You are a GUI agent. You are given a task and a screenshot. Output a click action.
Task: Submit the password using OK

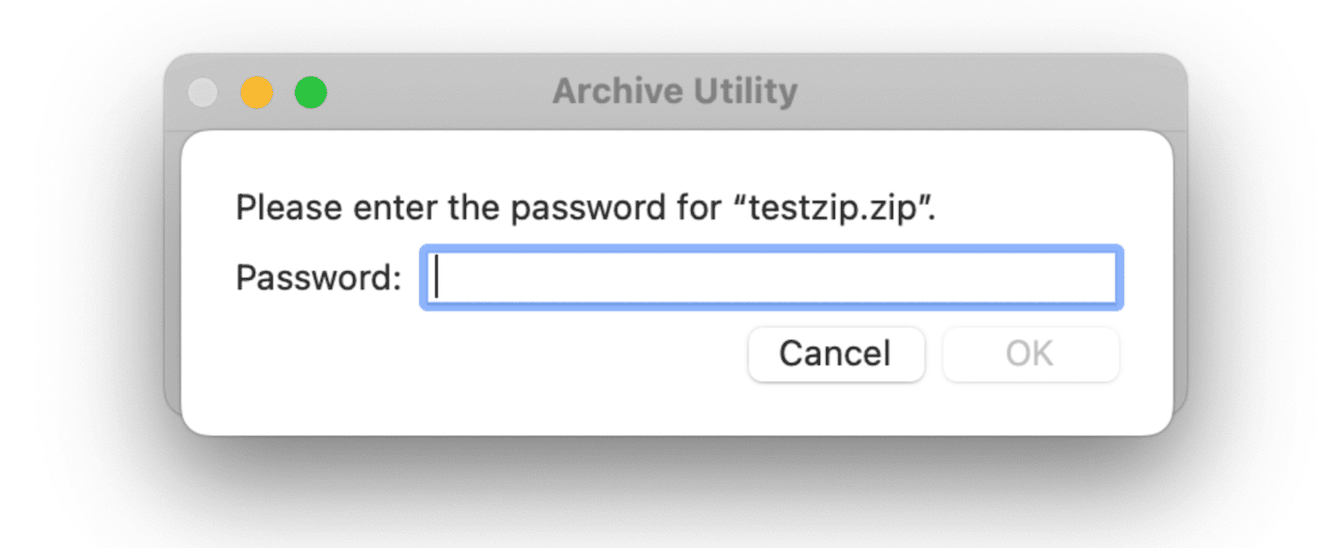[1030, 354]
